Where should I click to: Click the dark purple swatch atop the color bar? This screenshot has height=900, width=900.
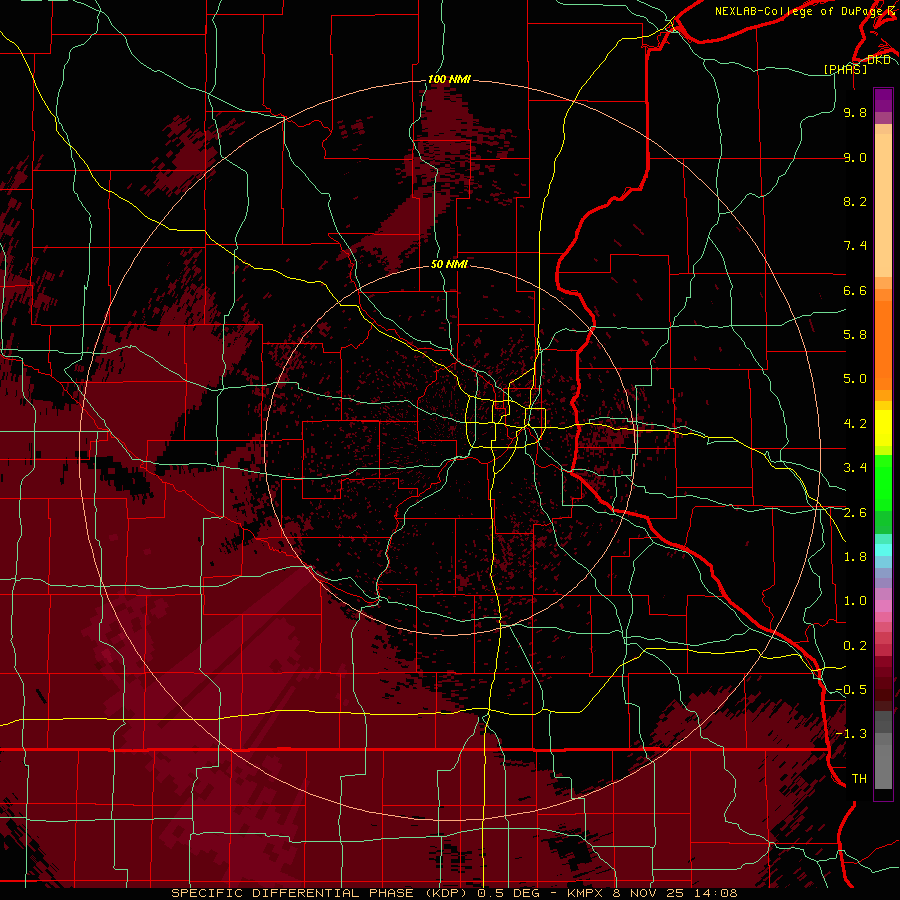pyautogui.click(x=883, y=100)
